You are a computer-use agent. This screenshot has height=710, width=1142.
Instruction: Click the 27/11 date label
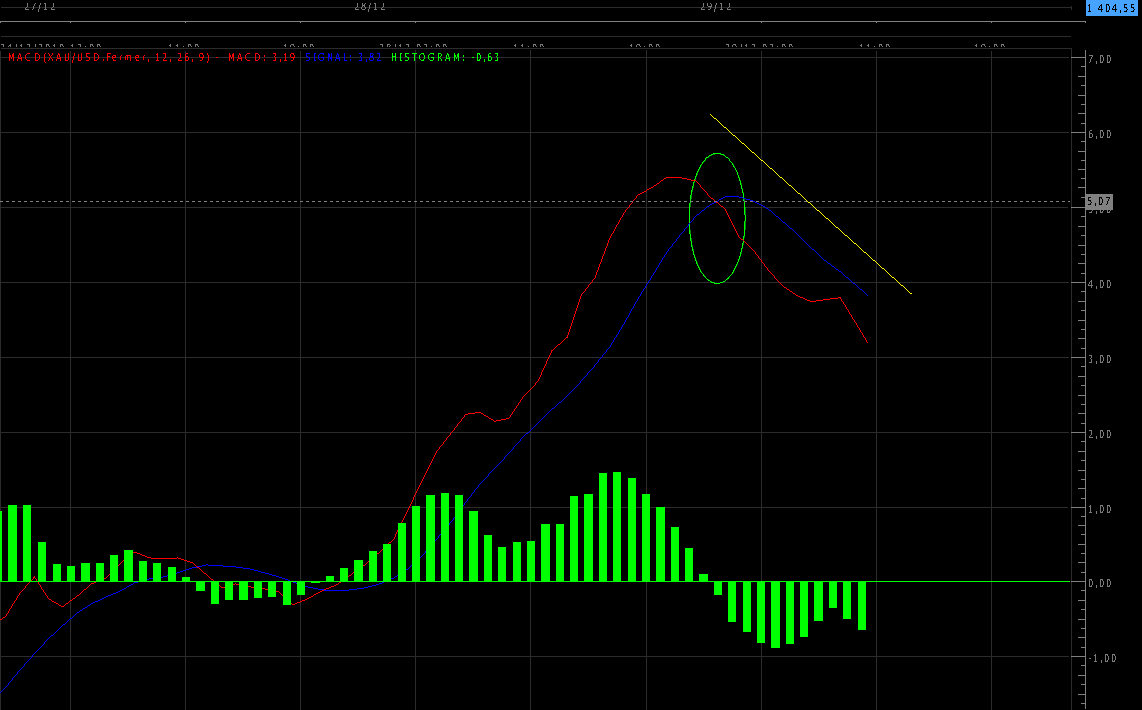[40, 6]
